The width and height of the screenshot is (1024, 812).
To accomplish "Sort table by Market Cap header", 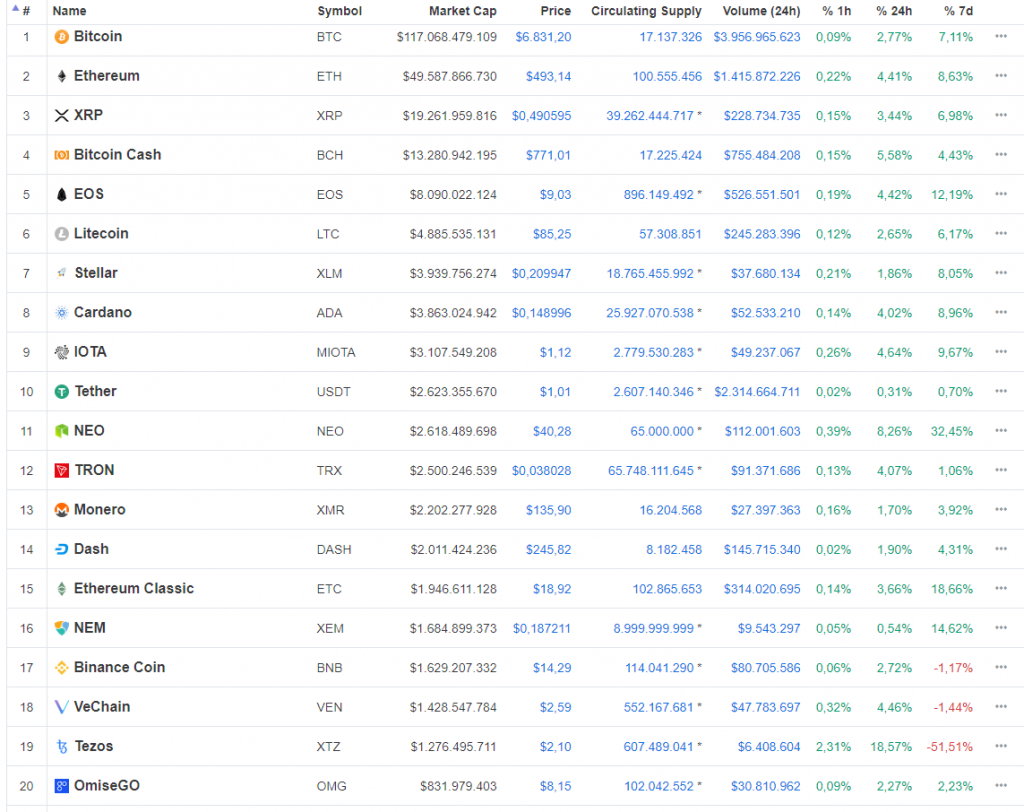I will tap(462, 11).
